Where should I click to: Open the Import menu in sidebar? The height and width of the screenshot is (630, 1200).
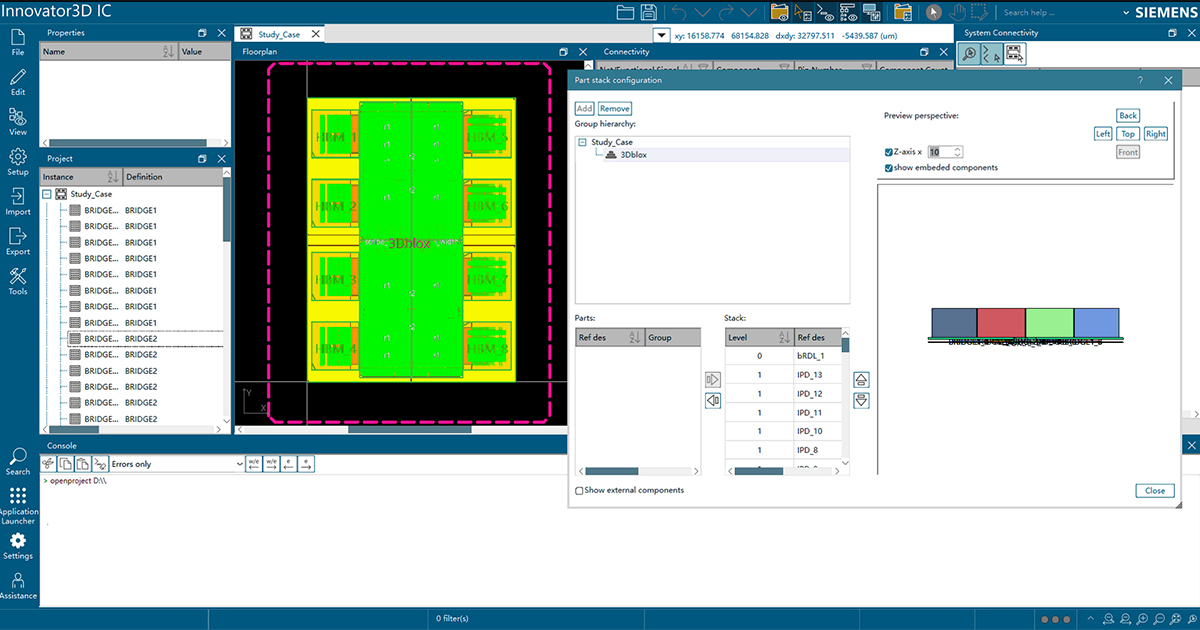coord(18,202)
